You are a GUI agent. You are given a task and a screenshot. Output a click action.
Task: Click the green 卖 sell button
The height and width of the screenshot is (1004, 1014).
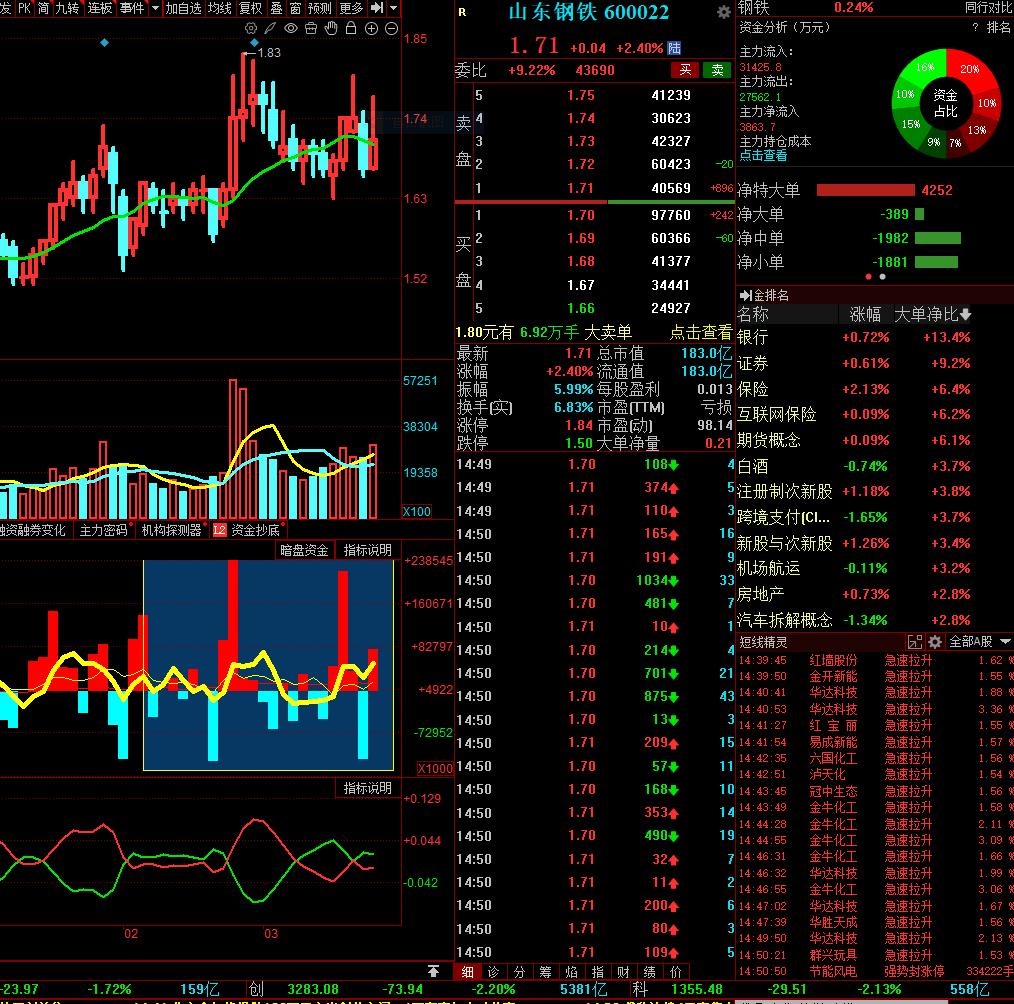pyautogui.click(x=717, y=70)
